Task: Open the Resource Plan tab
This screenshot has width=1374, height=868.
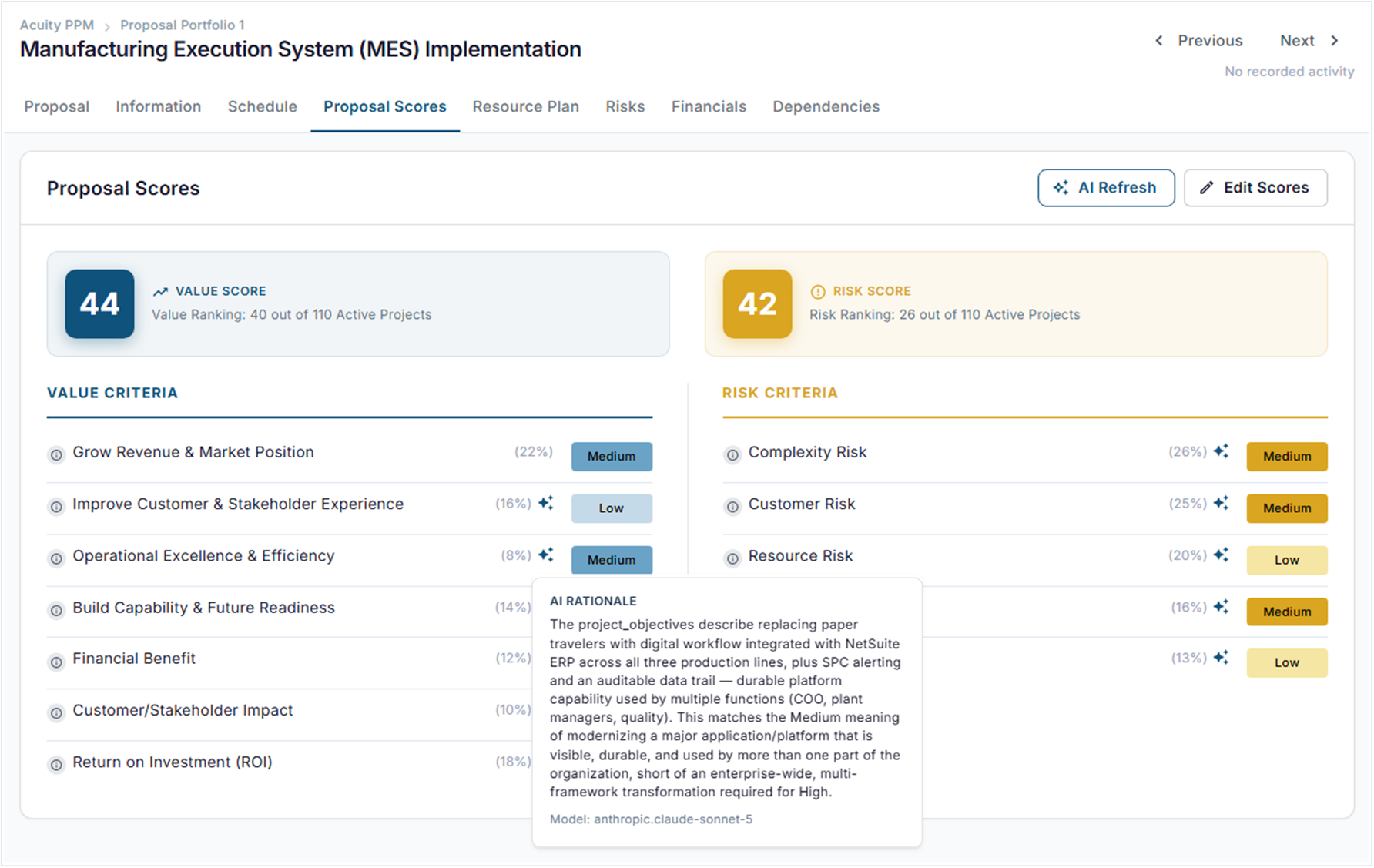Action: pos(526,107)
